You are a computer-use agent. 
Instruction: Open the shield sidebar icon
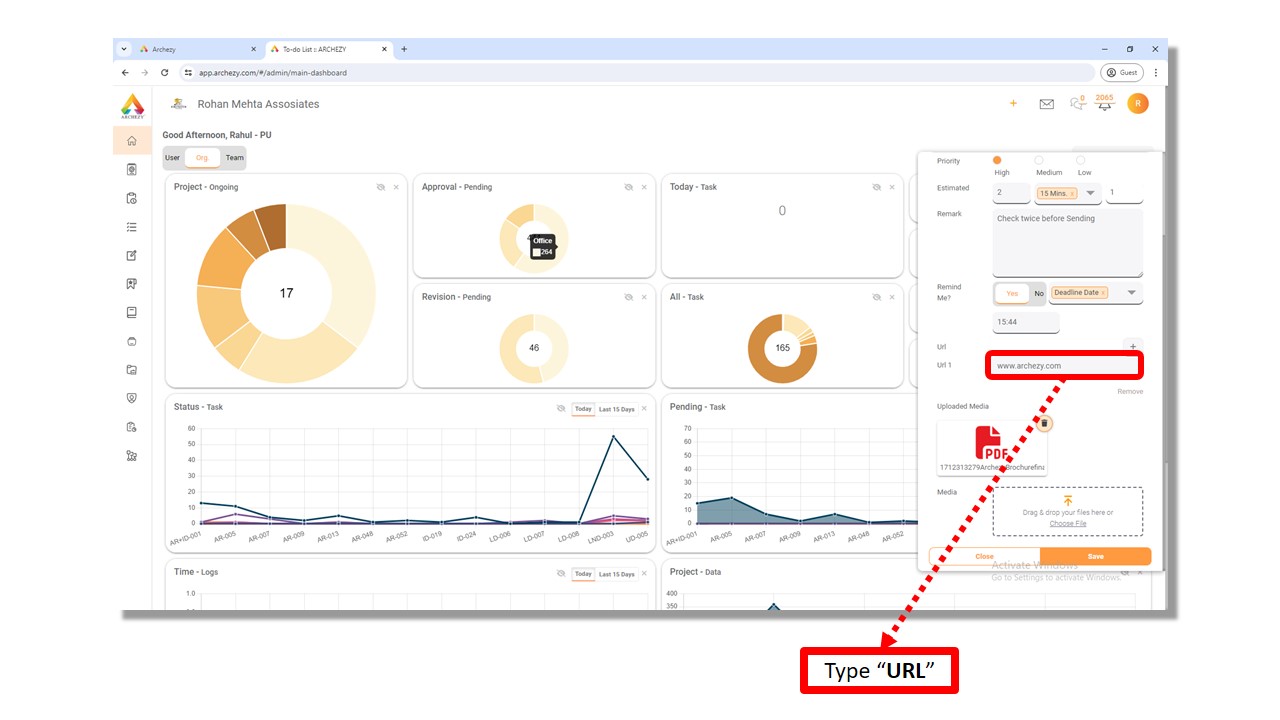(x=132, y=398)
